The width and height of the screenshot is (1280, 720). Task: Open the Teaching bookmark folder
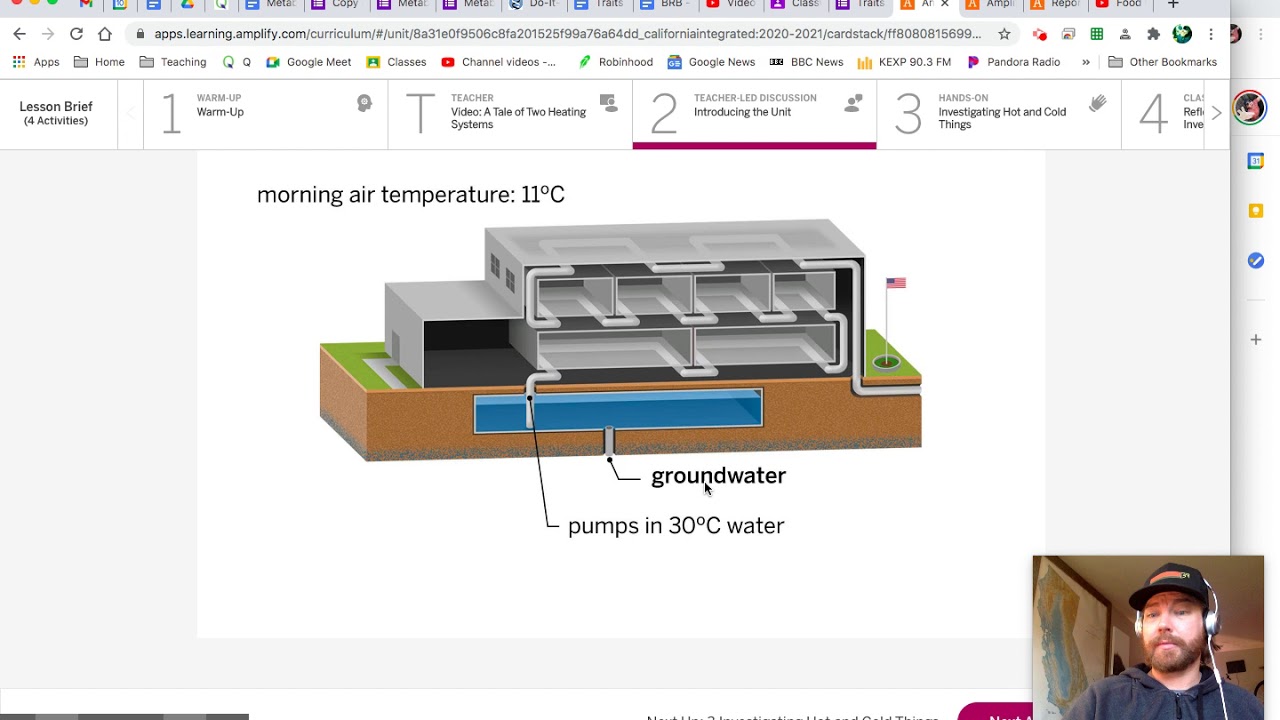tap(173, 62)
